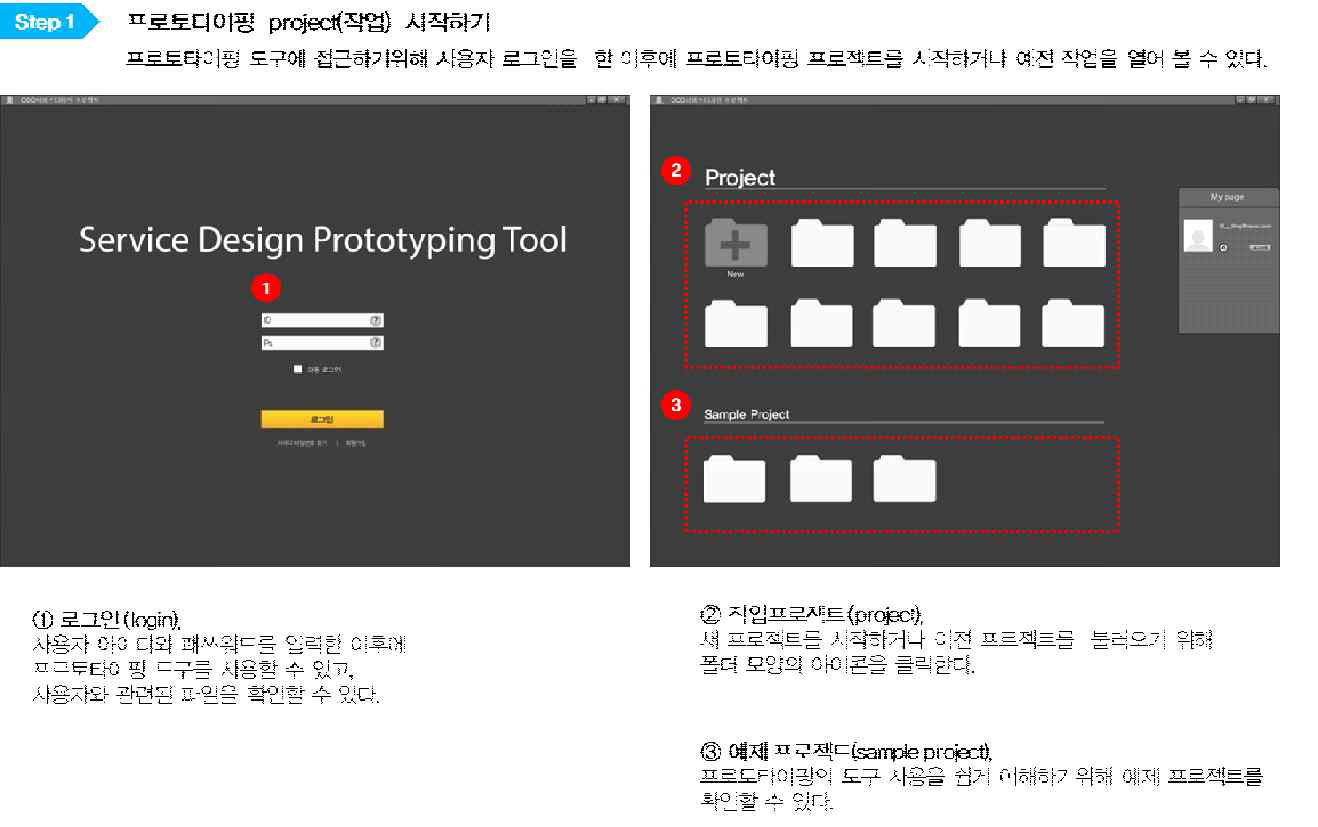This screenshot has width=1318, height=827.
Task: Click the small button right of My page settings icon
Action: (x=1260, y=246)
